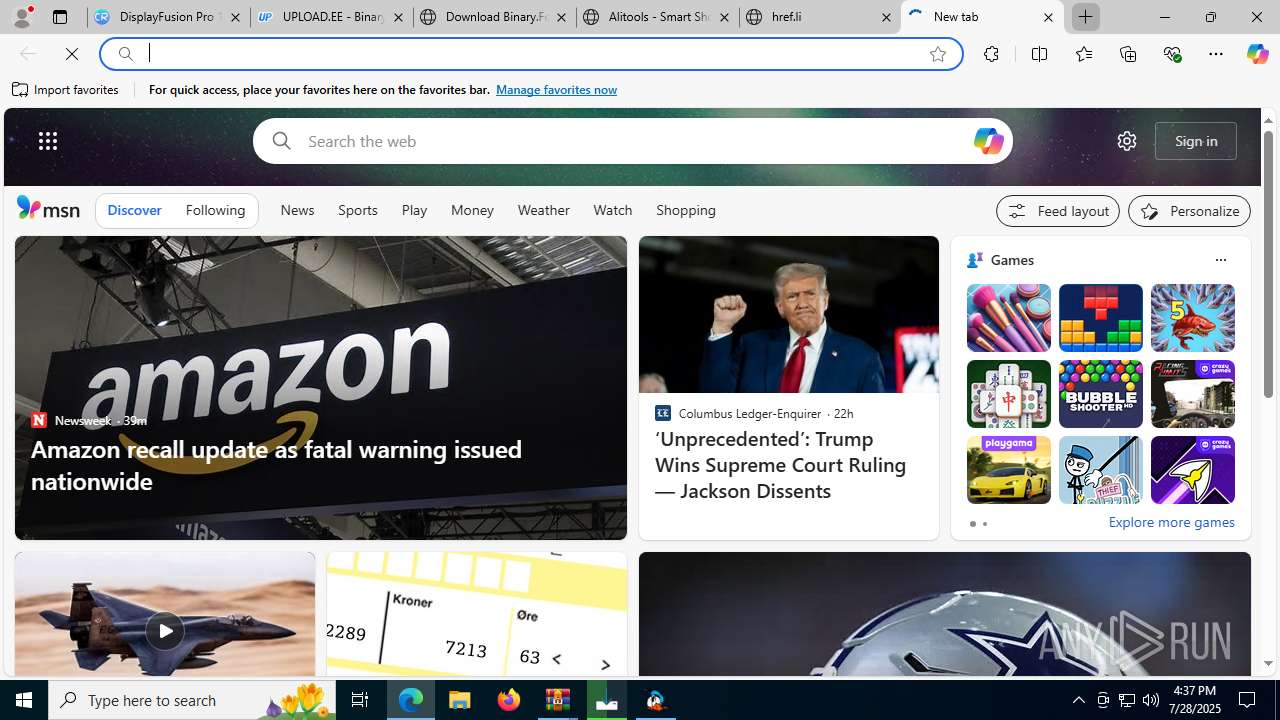The image size is (1280, 720).
Task: Open the News section
Action: (297, 210)
